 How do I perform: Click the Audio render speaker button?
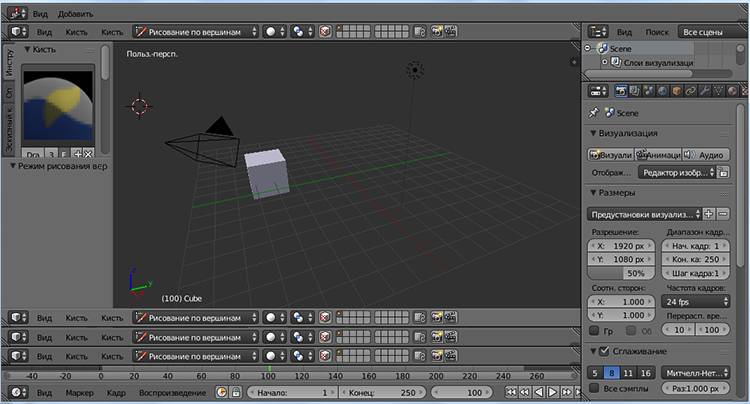(x=706, y=155)
